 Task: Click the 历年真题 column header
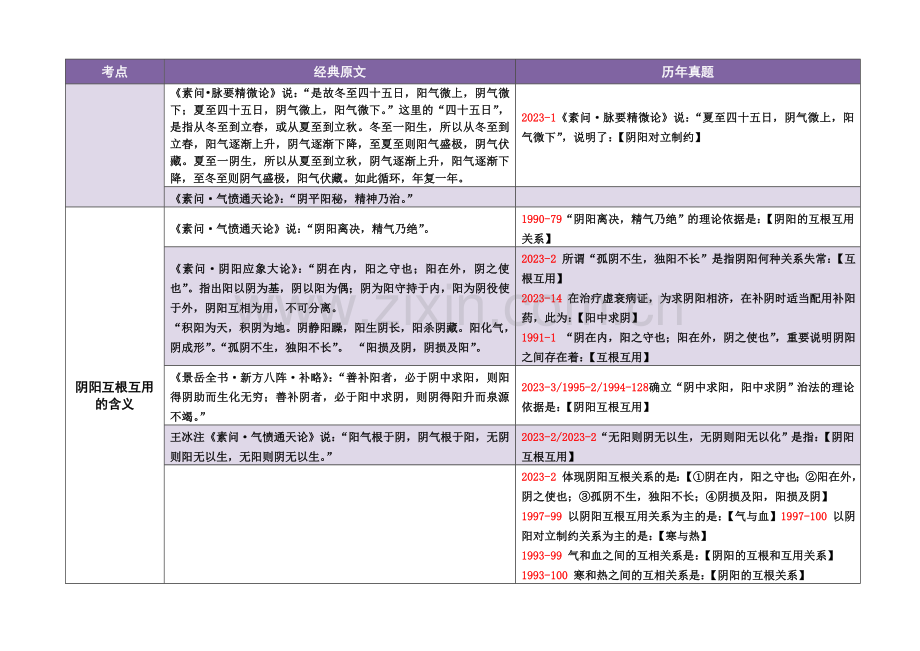(x=688, y=72)
